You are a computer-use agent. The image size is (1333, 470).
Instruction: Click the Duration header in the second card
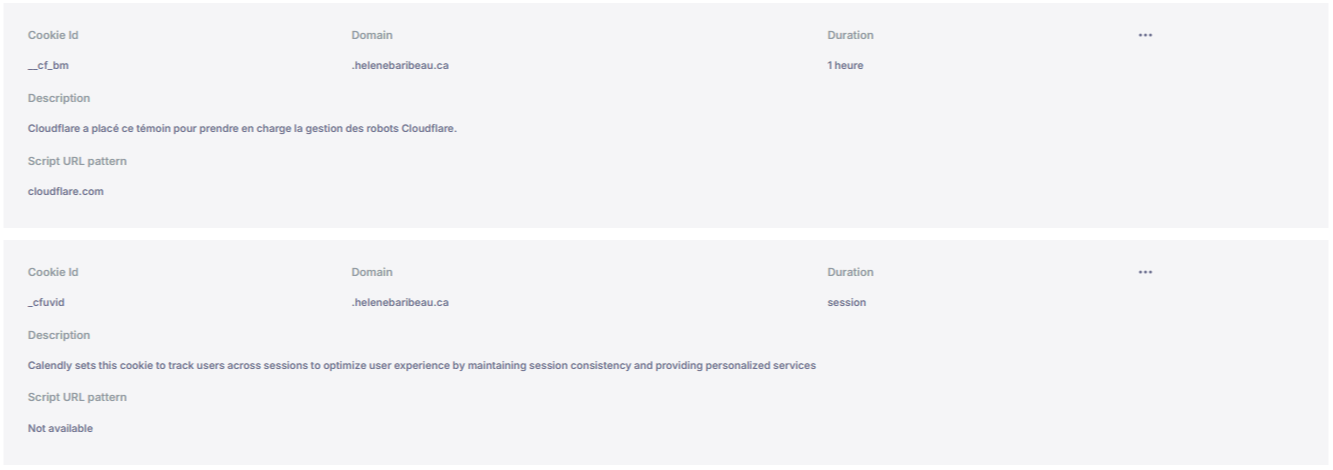click(850, 272)
